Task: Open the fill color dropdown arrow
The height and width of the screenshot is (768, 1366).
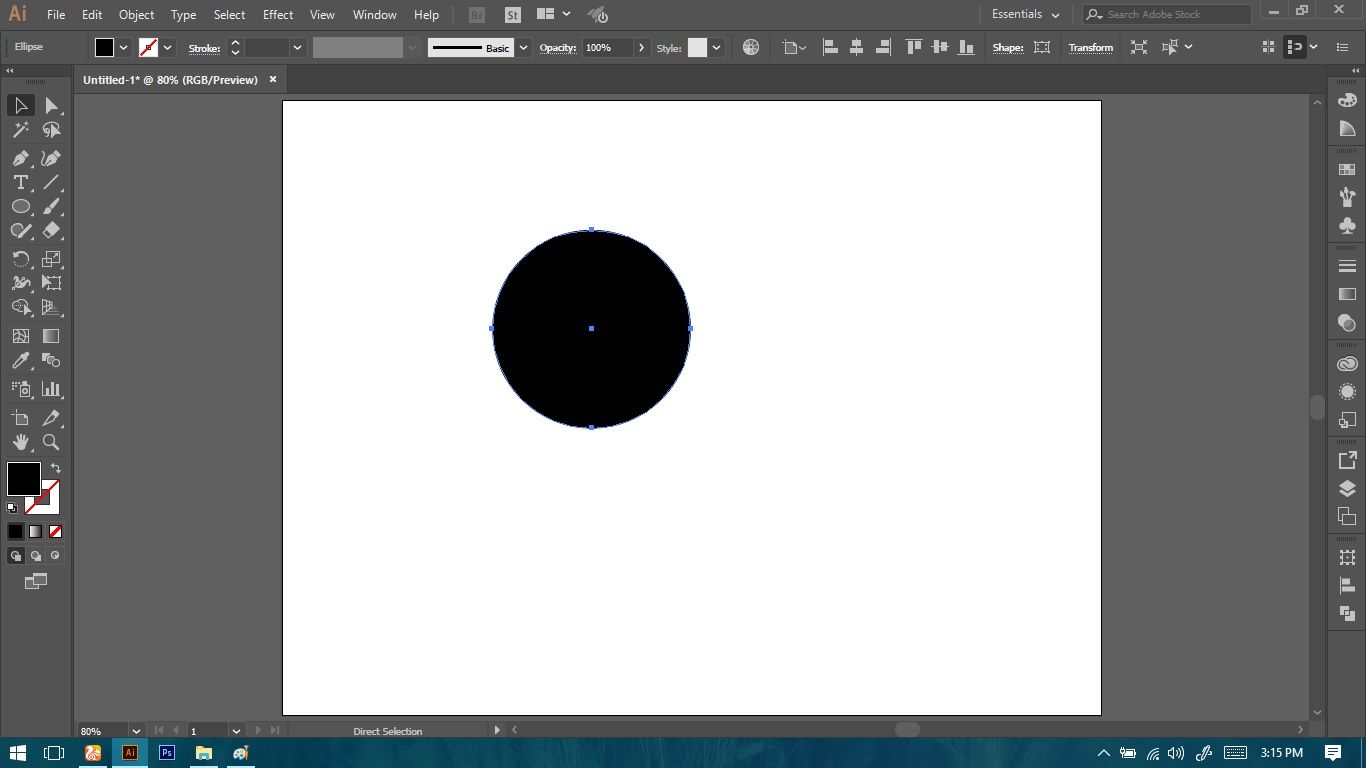Action: [x=124, y=47]
